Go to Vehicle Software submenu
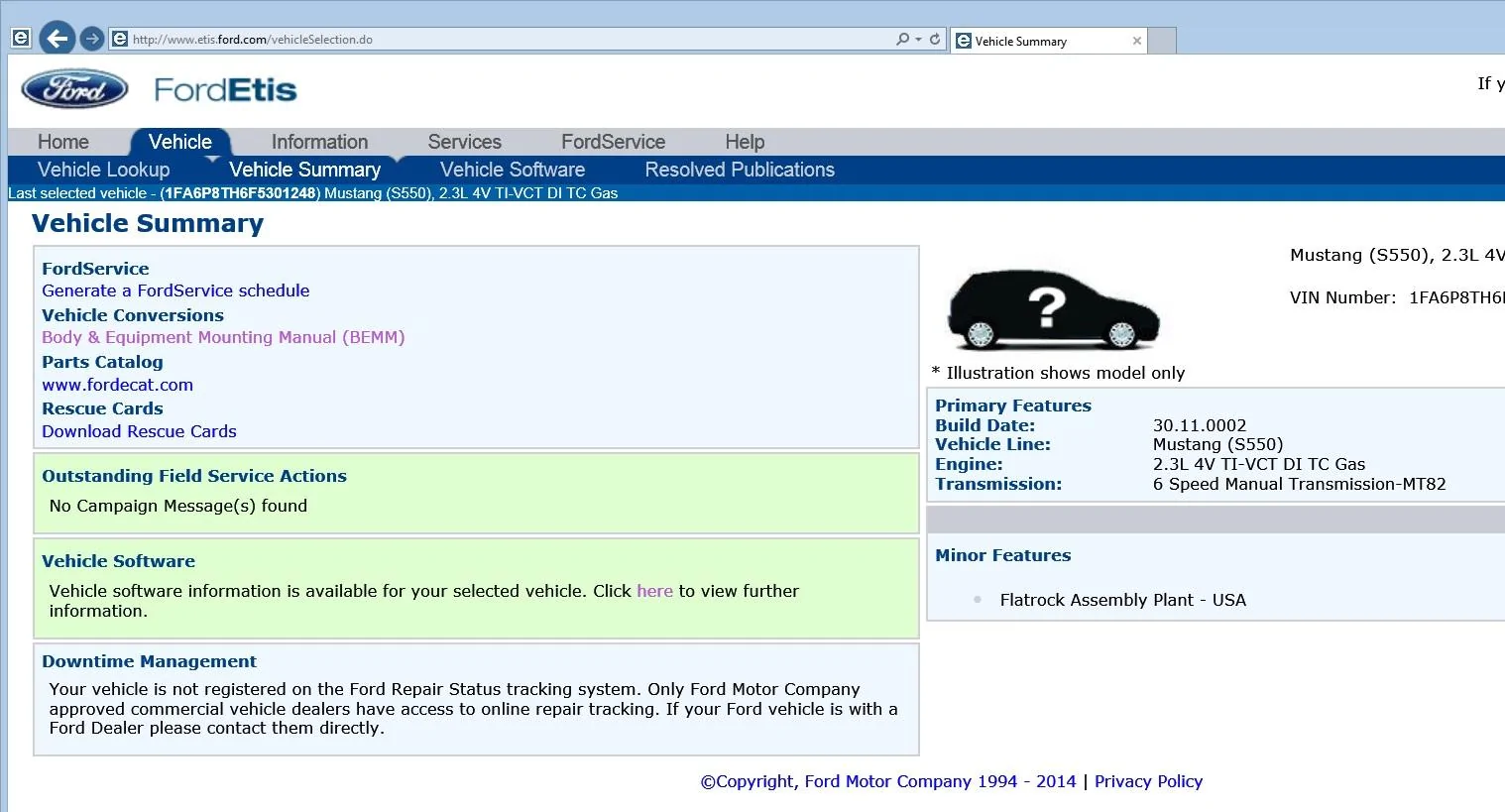Screen dimensions: 1505x812 513,170
